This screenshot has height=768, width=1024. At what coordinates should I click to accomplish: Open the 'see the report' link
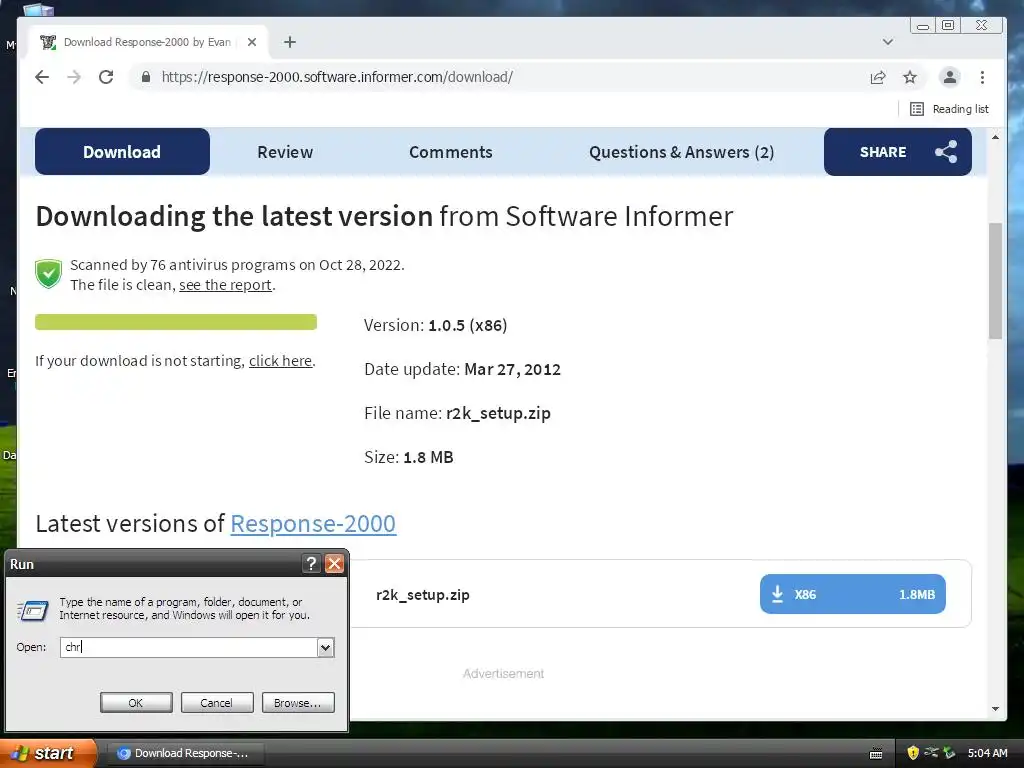point(225,285)
